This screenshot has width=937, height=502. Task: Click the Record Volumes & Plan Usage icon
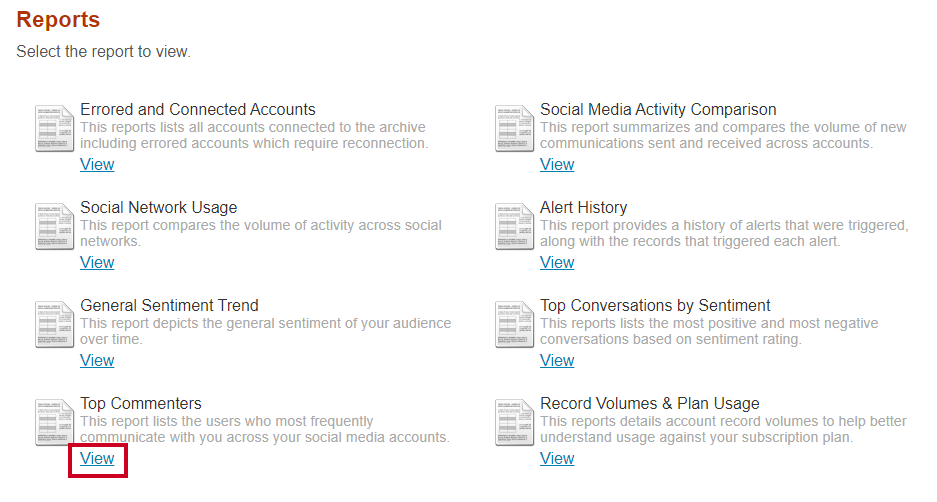[515, 422]
